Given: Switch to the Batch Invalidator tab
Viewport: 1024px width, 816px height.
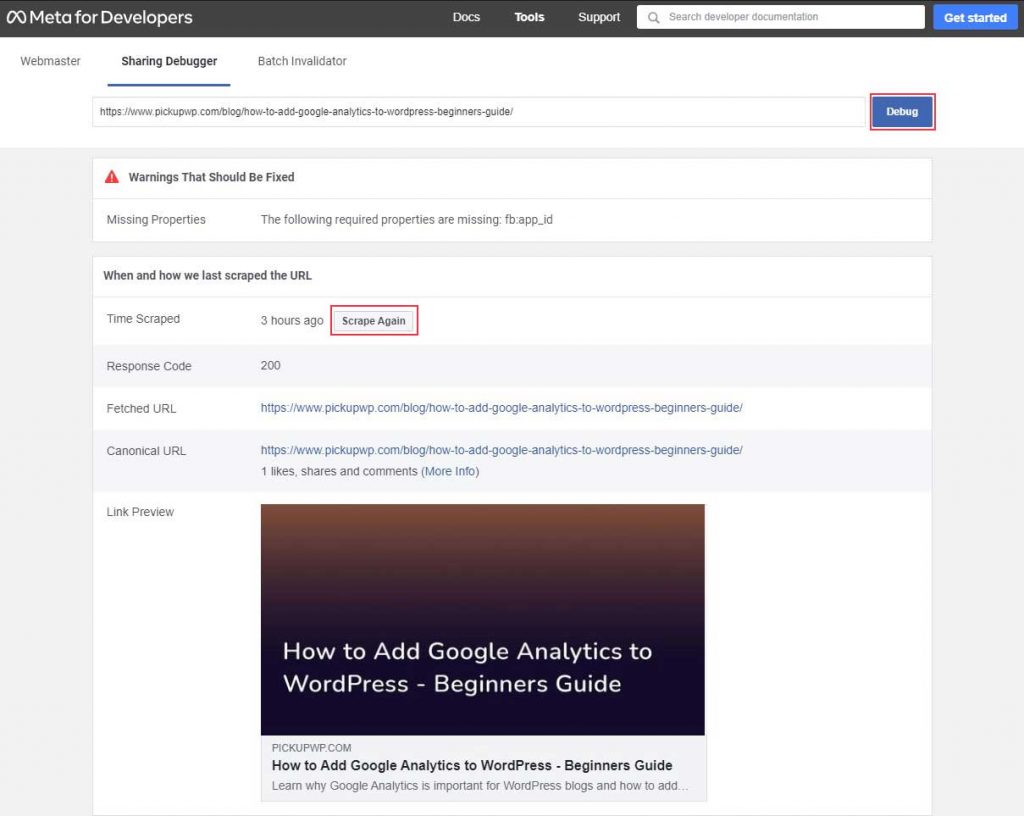Looking at the screenshot, I should coord(301,61).
